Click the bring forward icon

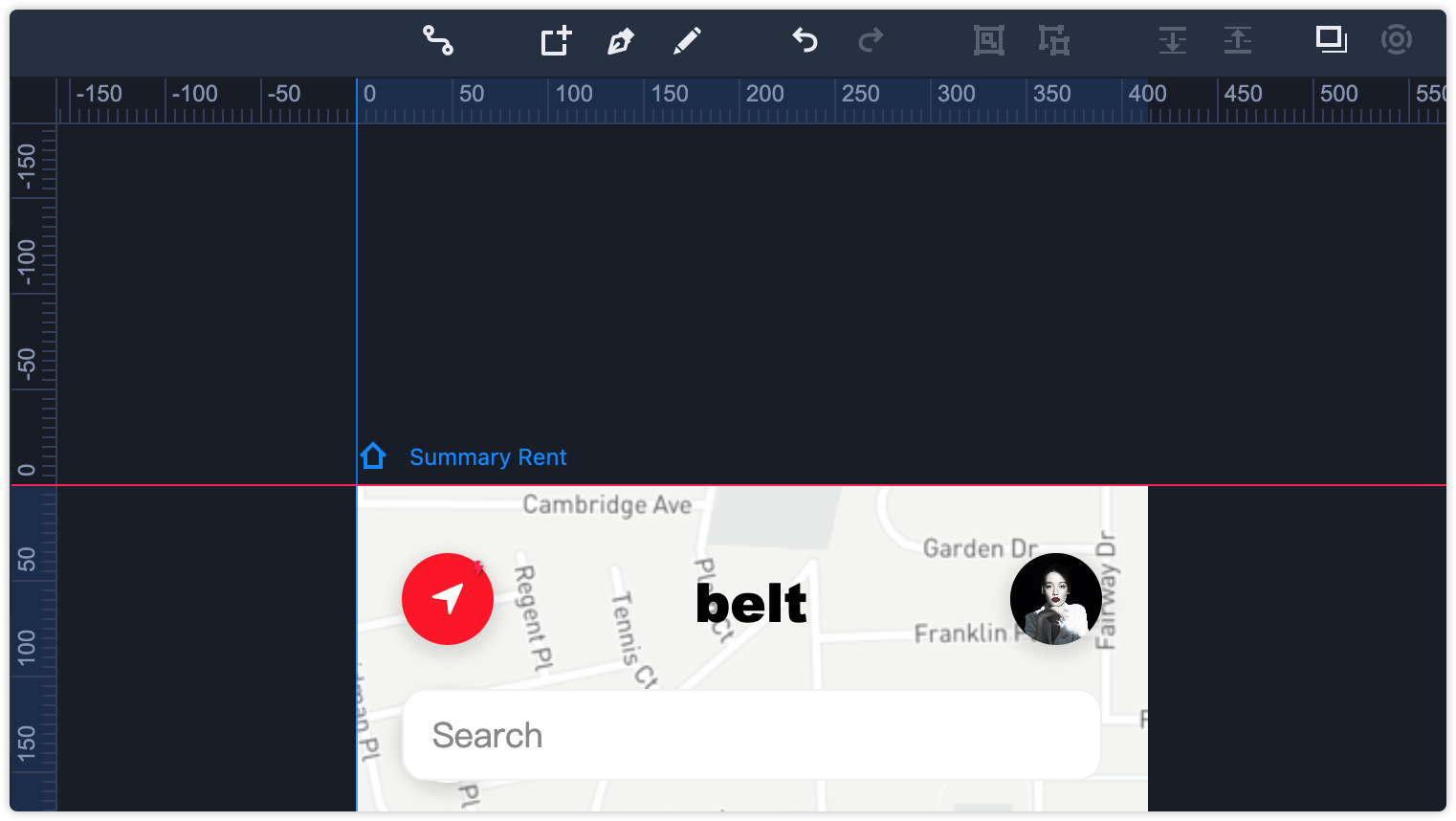point(1237,40)
